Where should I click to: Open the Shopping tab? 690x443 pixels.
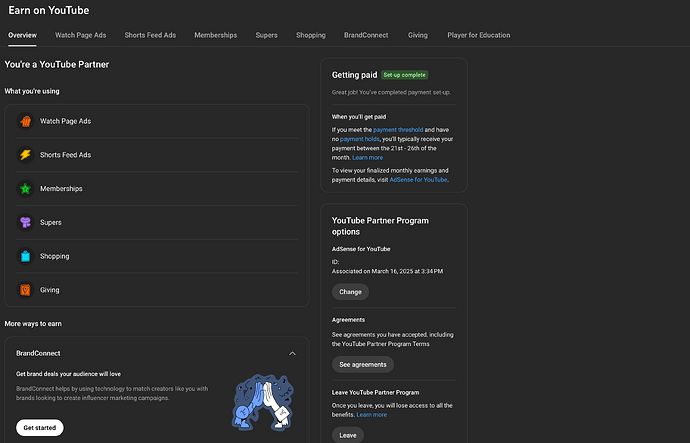[311, 35]
